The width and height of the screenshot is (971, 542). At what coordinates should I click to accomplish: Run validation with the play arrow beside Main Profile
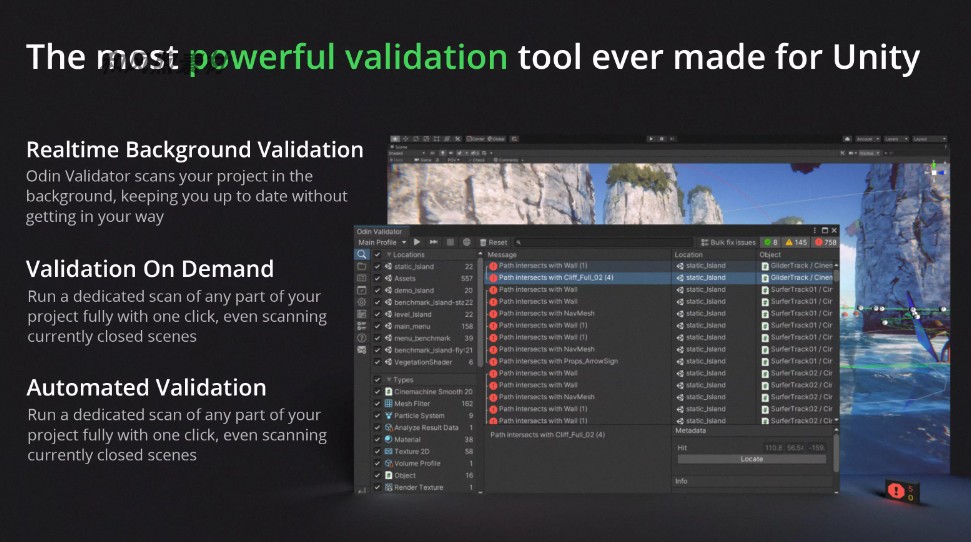(417, 242)
